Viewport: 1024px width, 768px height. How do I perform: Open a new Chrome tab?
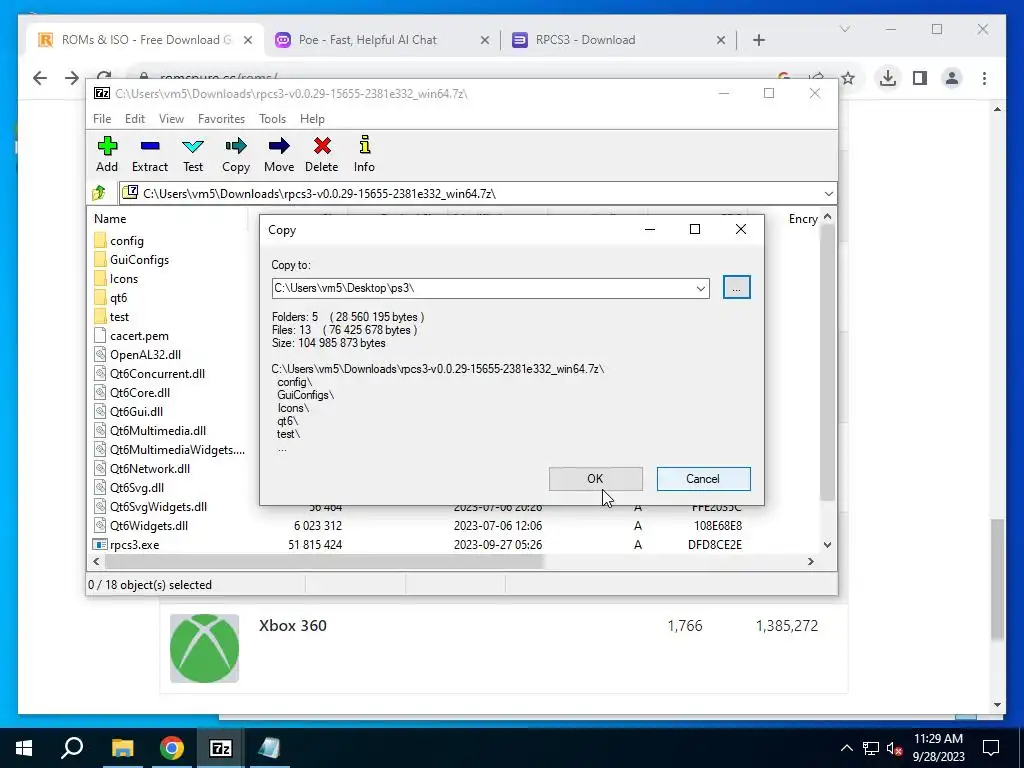pyautogui.click(x=759, y=40)
